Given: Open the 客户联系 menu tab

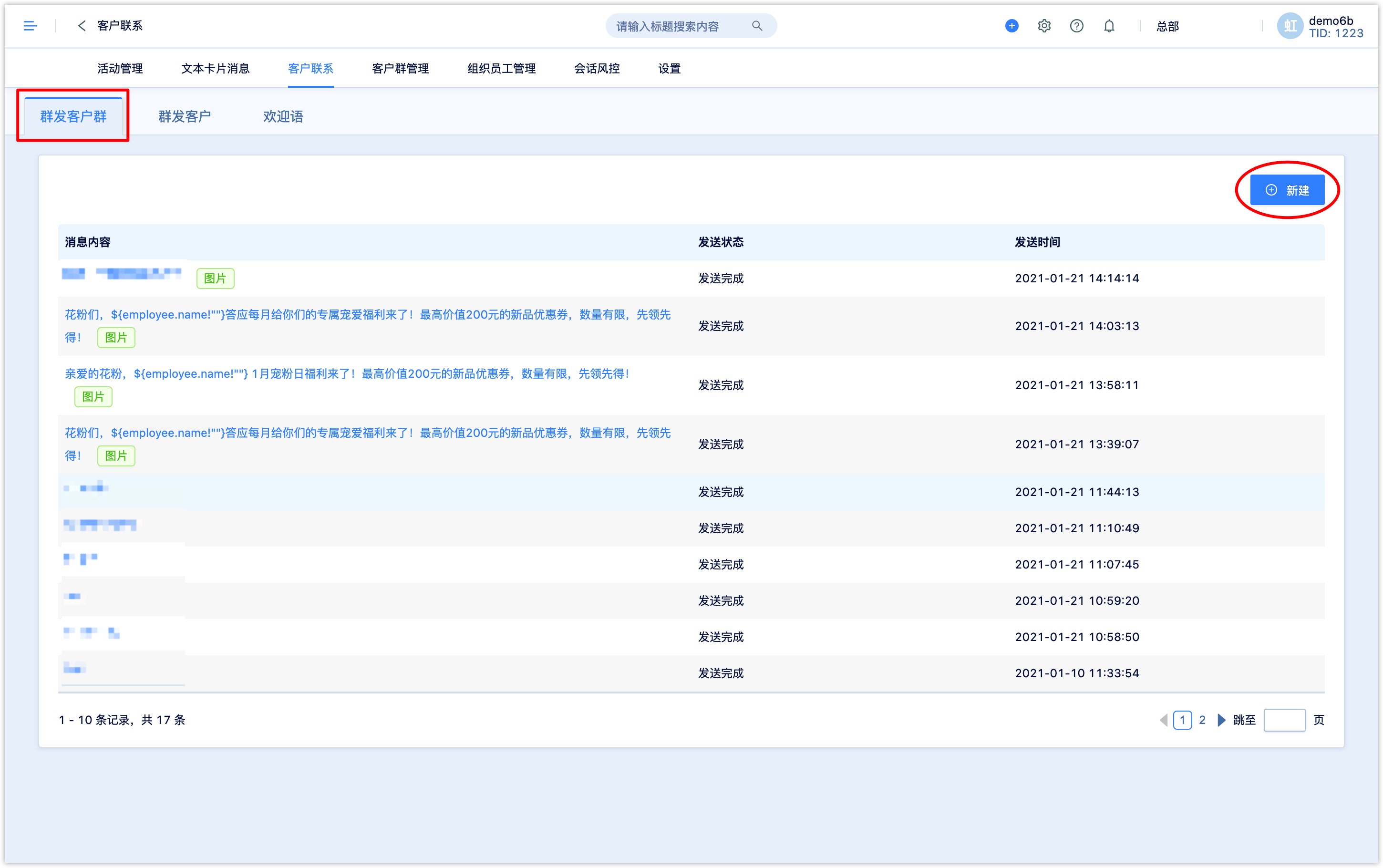Looking at the screenshot, I should click(x=310, y=68).
